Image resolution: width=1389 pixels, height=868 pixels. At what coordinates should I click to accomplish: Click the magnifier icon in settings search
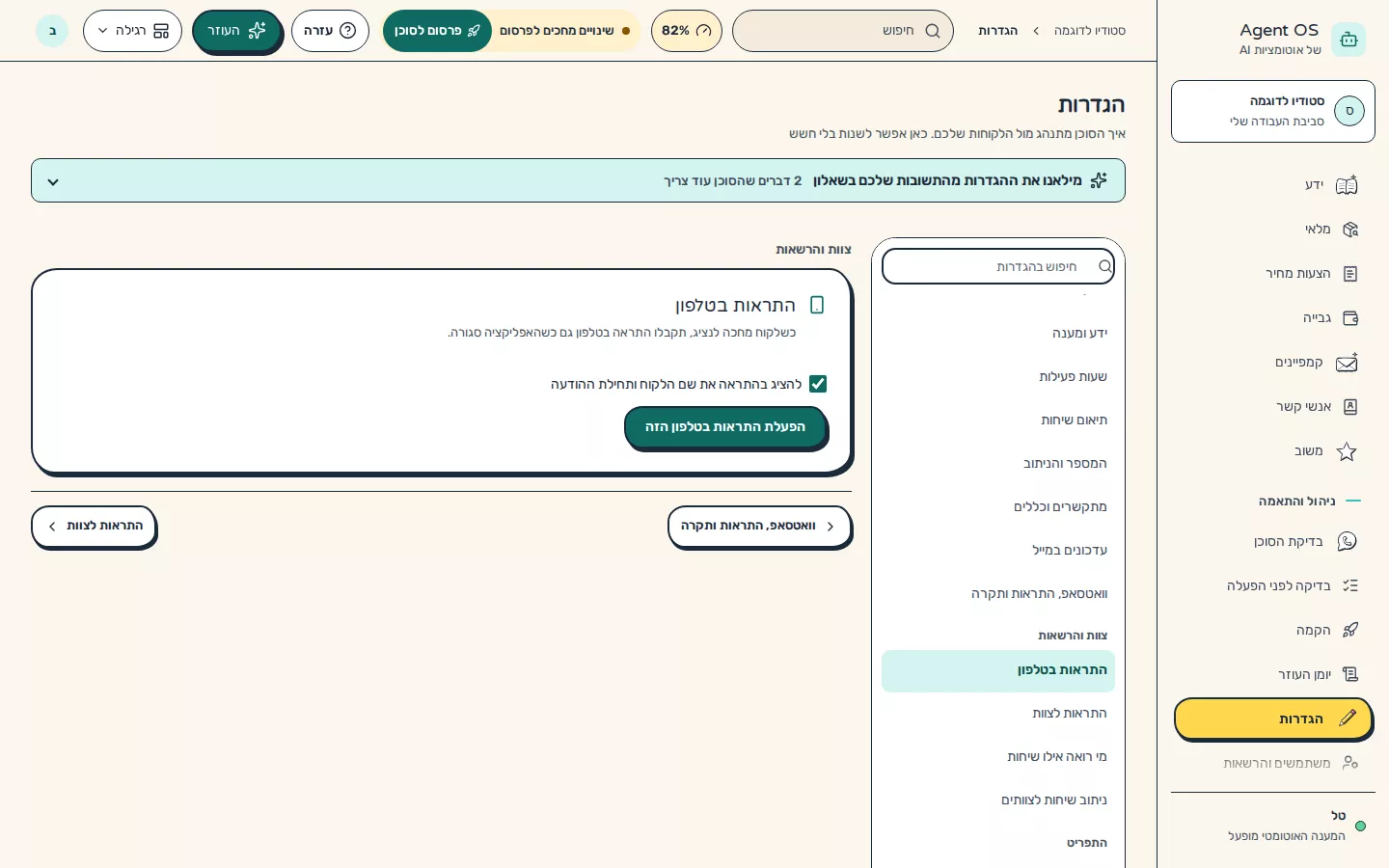pos(1104,266)
